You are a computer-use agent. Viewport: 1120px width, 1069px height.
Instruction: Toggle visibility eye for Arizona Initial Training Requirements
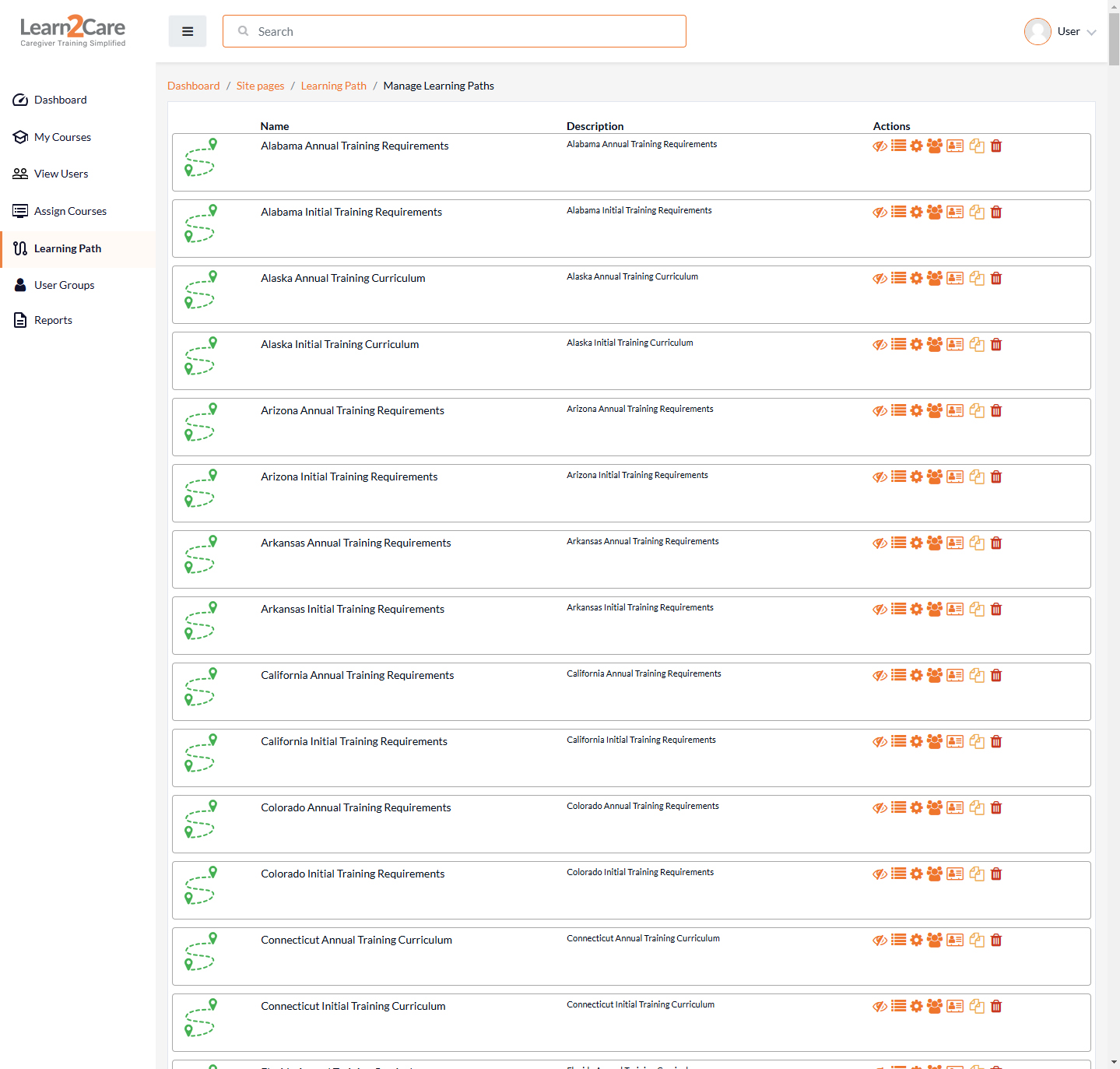(x=880, y=477)
